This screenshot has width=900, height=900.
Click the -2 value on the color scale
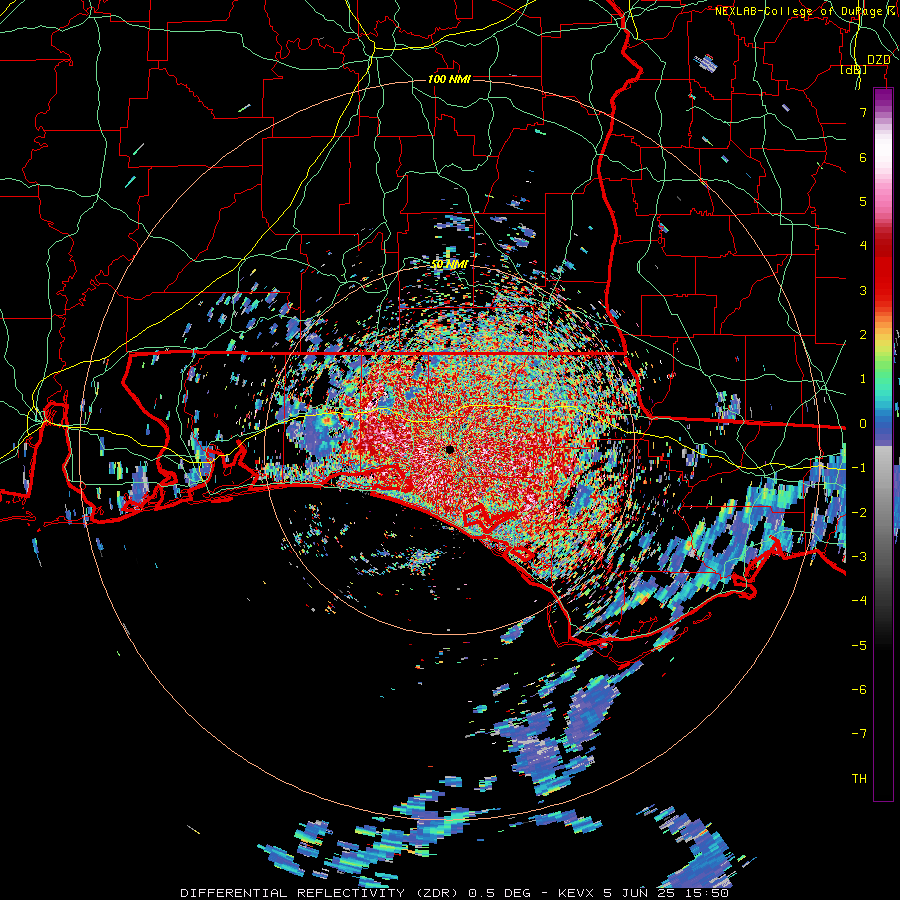pos(859,512)
